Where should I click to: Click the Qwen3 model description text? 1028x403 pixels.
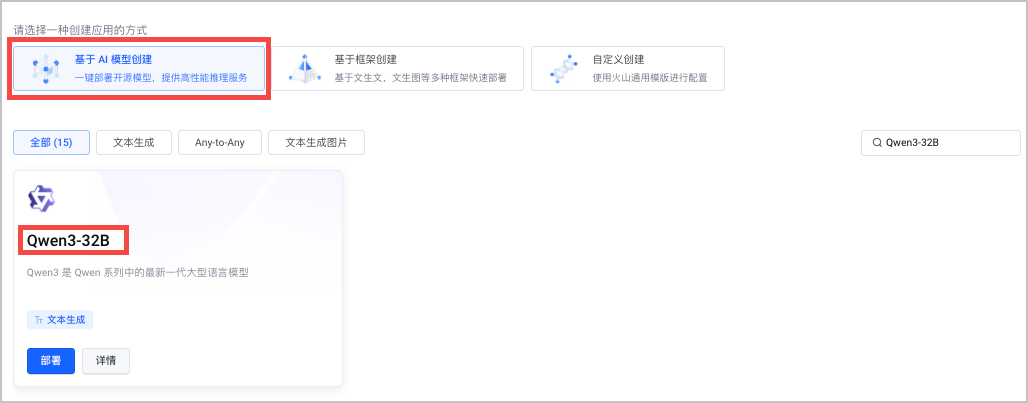tap(138, 273)
